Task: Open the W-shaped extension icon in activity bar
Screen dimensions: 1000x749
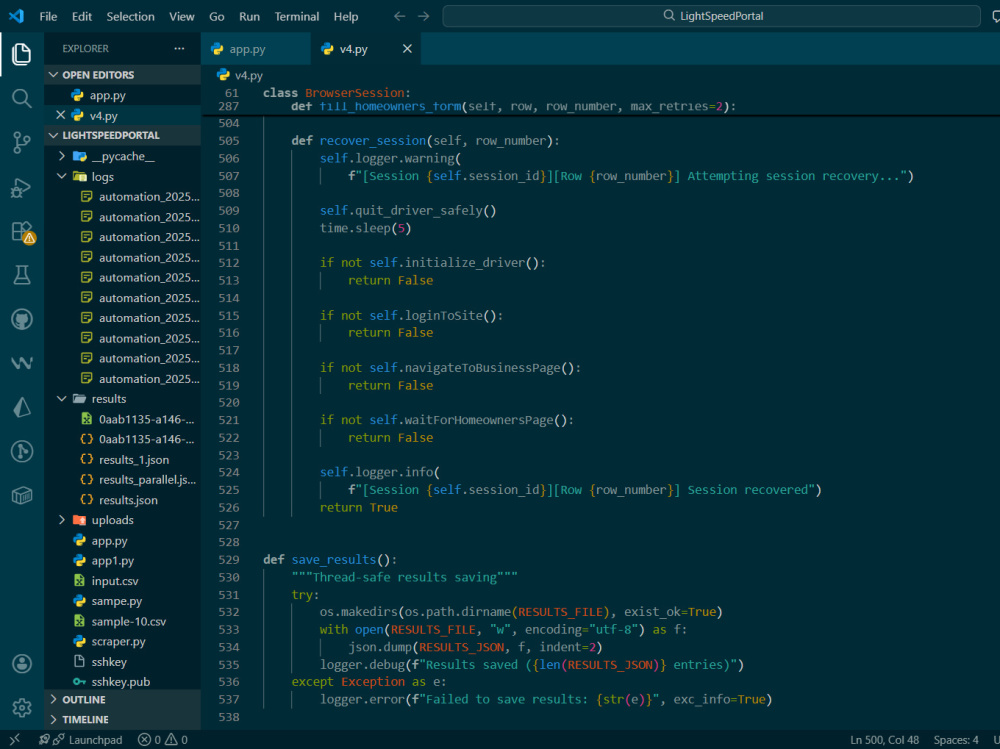Action: point(22,363)
